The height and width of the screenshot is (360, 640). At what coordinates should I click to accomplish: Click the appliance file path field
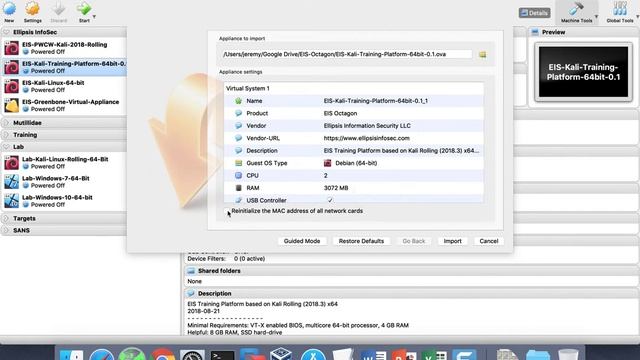coord(347,54)
